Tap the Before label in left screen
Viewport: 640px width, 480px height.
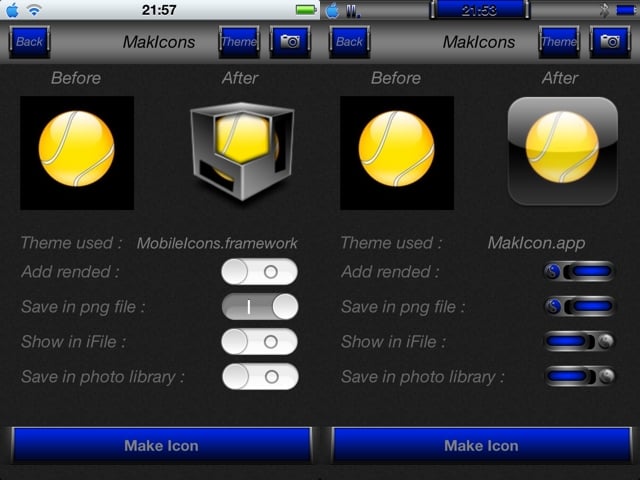tap(76, 78)
